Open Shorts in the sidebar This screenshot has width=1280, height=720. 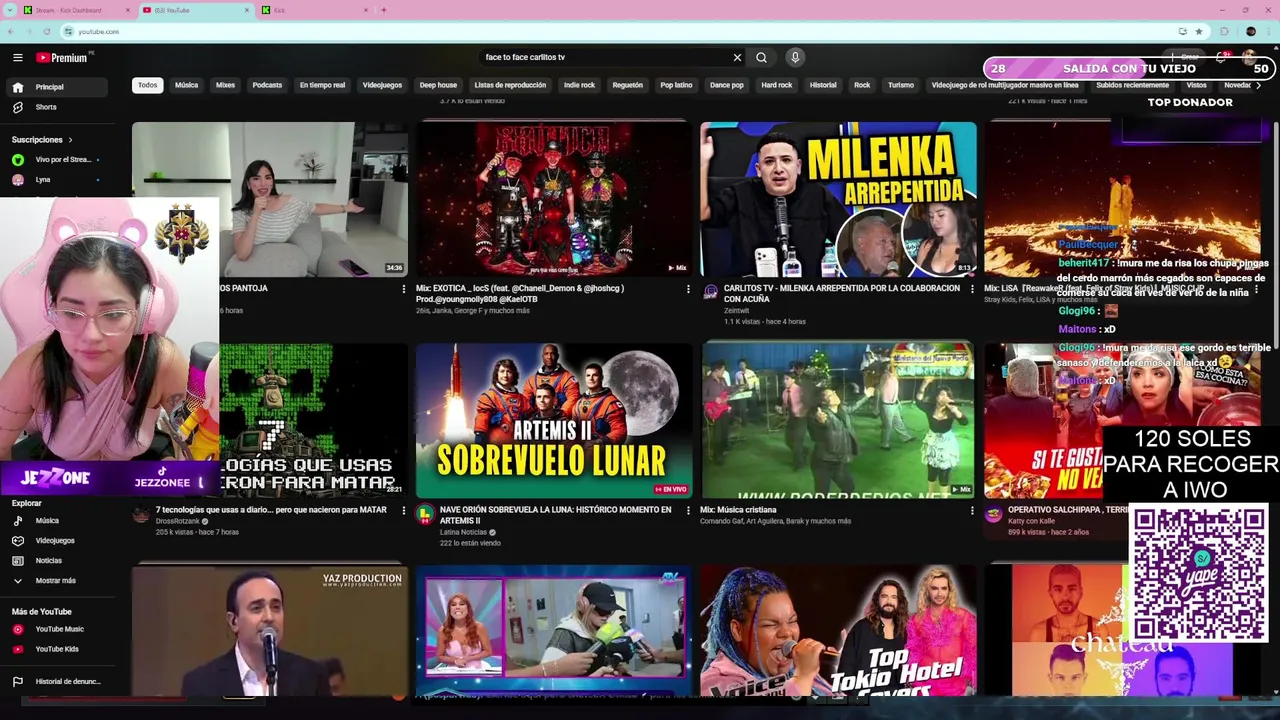click(57, 107)
